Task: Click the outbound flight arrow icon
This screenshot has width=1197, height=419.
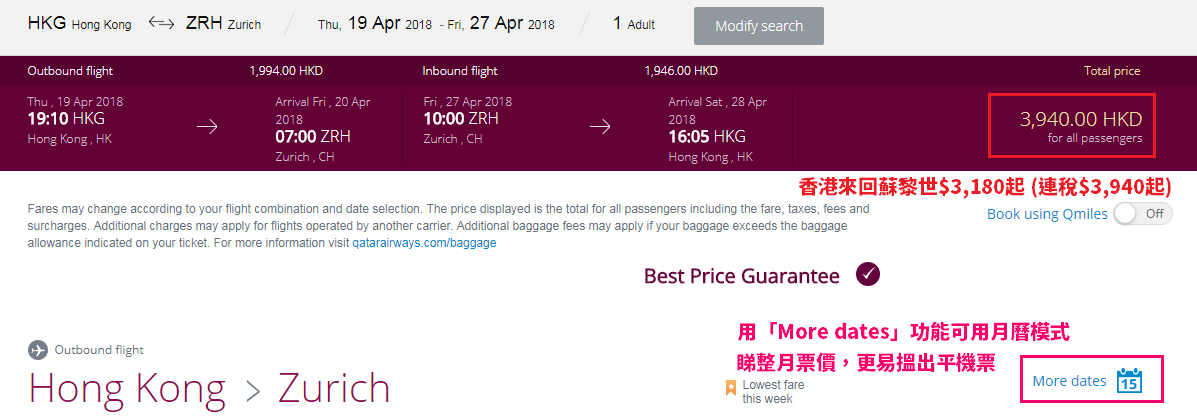Action: click(x=208, y=127)
